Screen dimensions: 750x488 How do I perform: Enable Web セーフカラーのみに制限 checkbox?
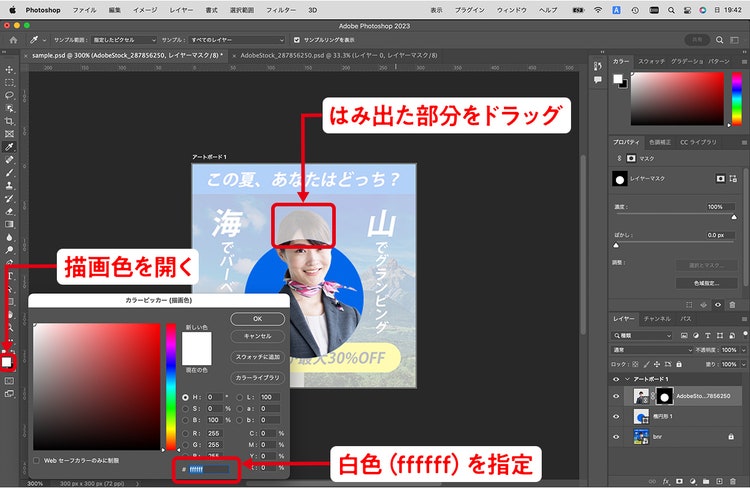click(x=36, y=461)
